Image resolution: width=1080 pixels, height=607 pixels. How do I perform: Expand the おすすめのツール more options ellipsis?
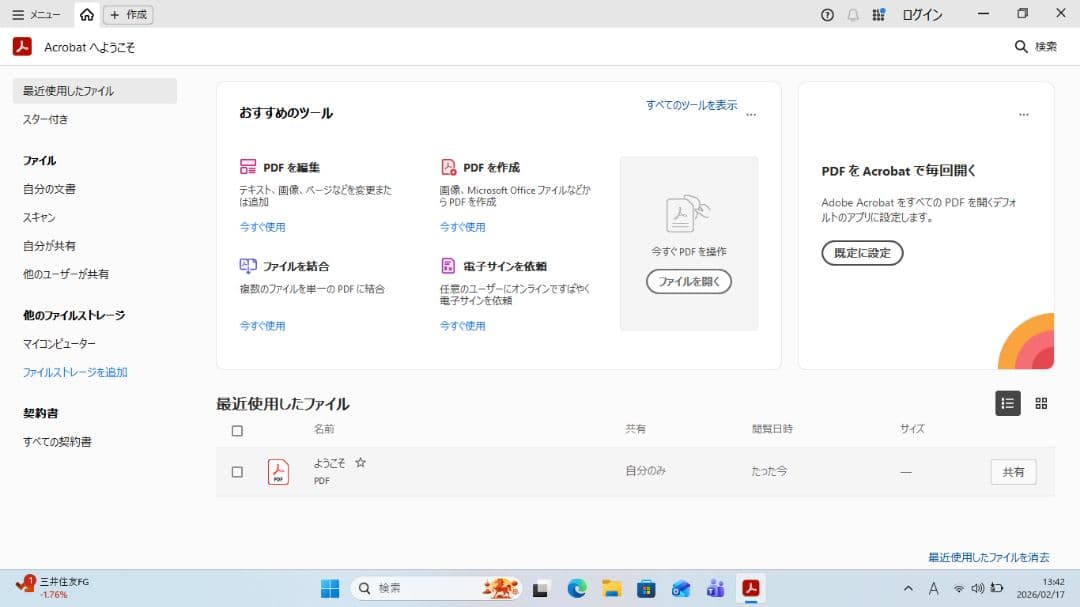tap(751, 115)
